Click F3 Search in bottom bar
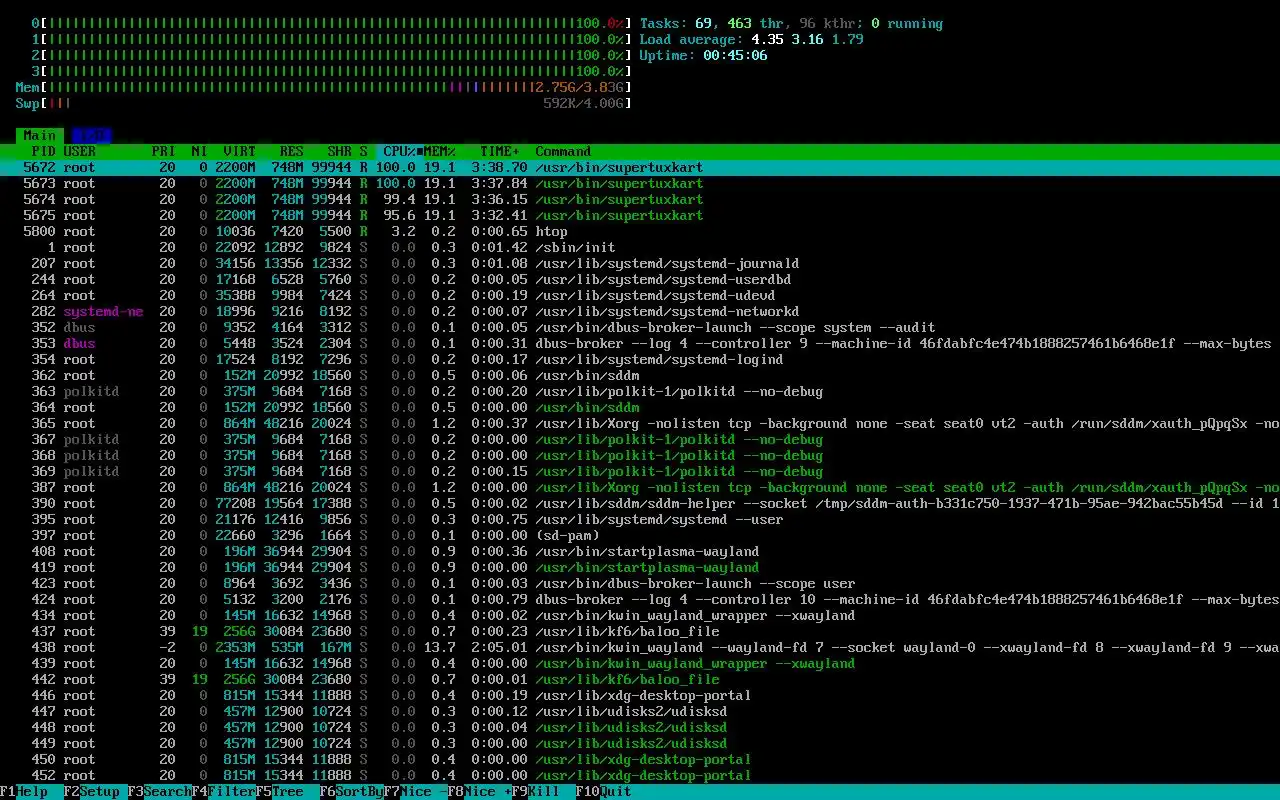1280x800 pixels. click(160, 791)
